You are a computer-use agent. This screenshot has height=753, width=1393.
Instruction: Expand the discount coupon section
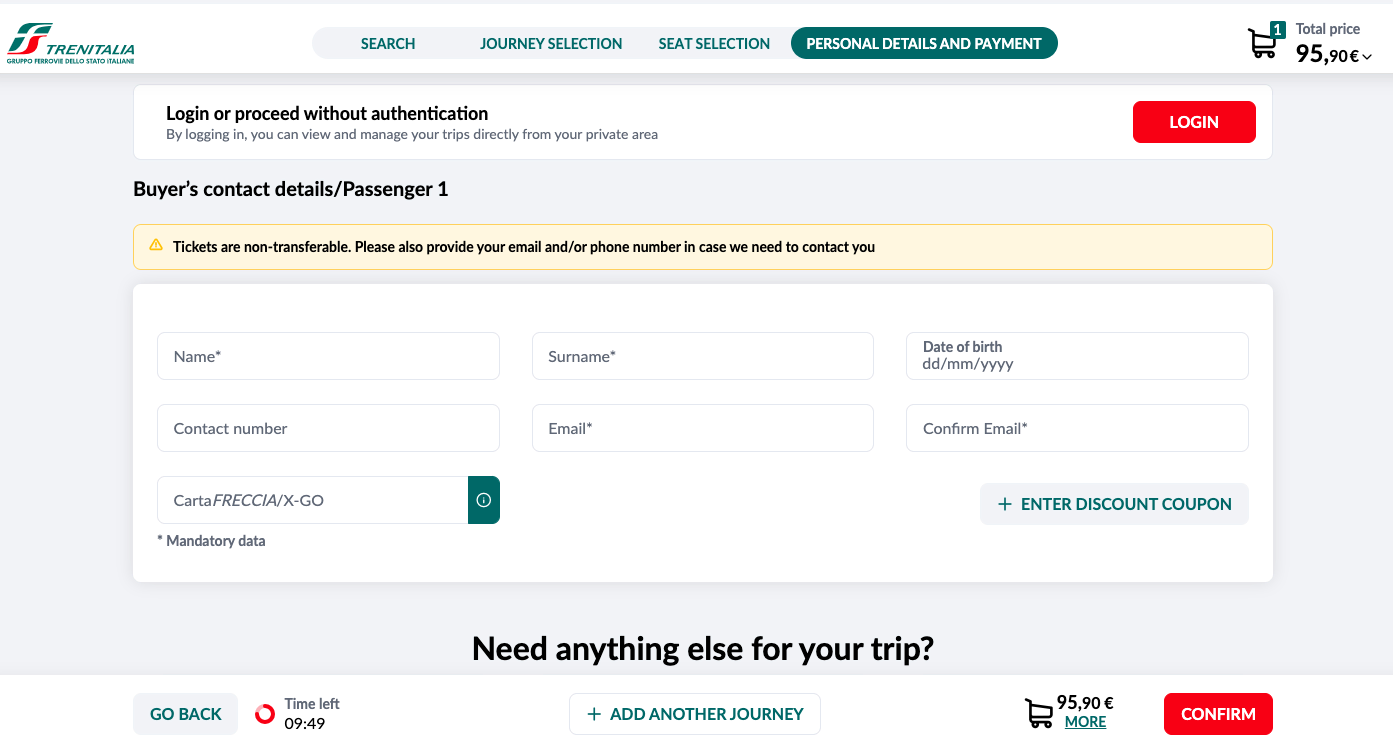[1114, 504]
